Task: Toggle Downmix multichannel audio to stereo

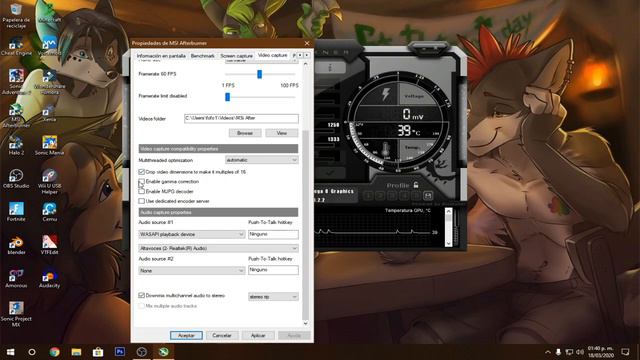Action: coord(141,295)
